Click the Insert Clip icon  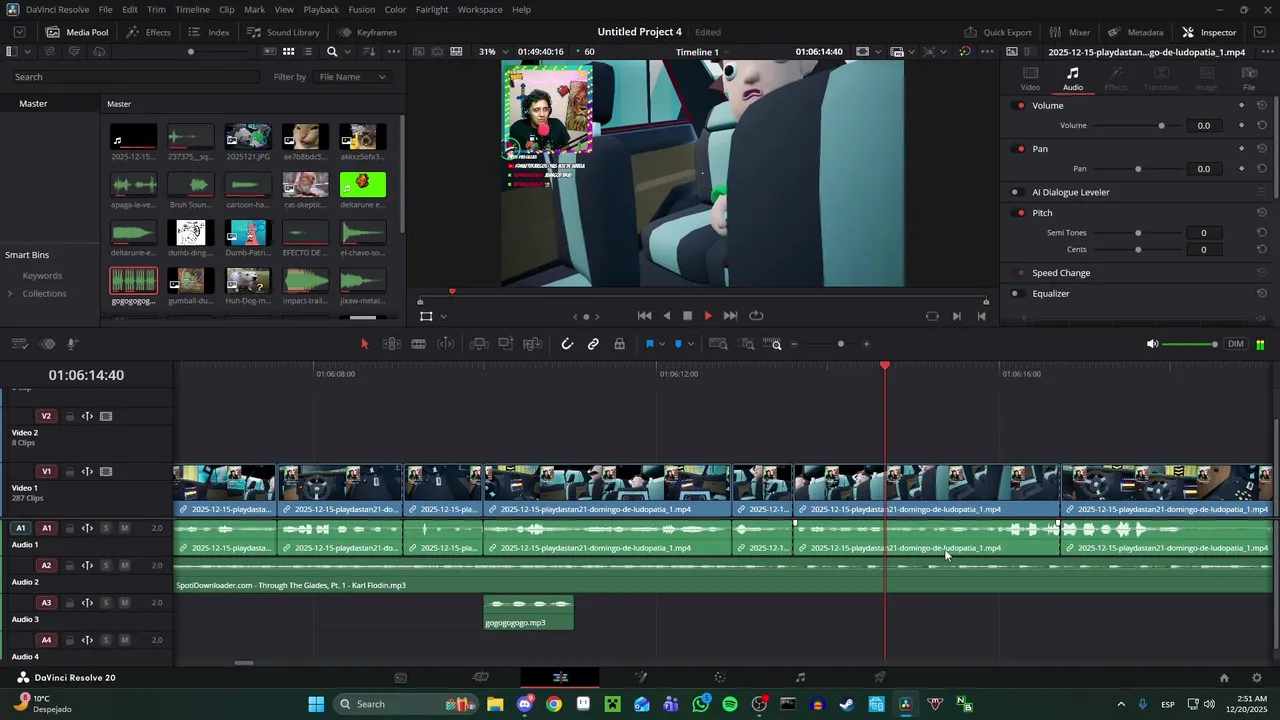click(x=479, y=344)
